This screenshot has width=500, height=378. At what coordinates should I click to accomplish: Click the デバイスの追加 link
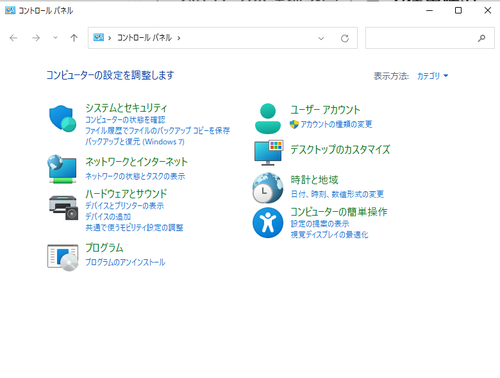coord(108,217)
